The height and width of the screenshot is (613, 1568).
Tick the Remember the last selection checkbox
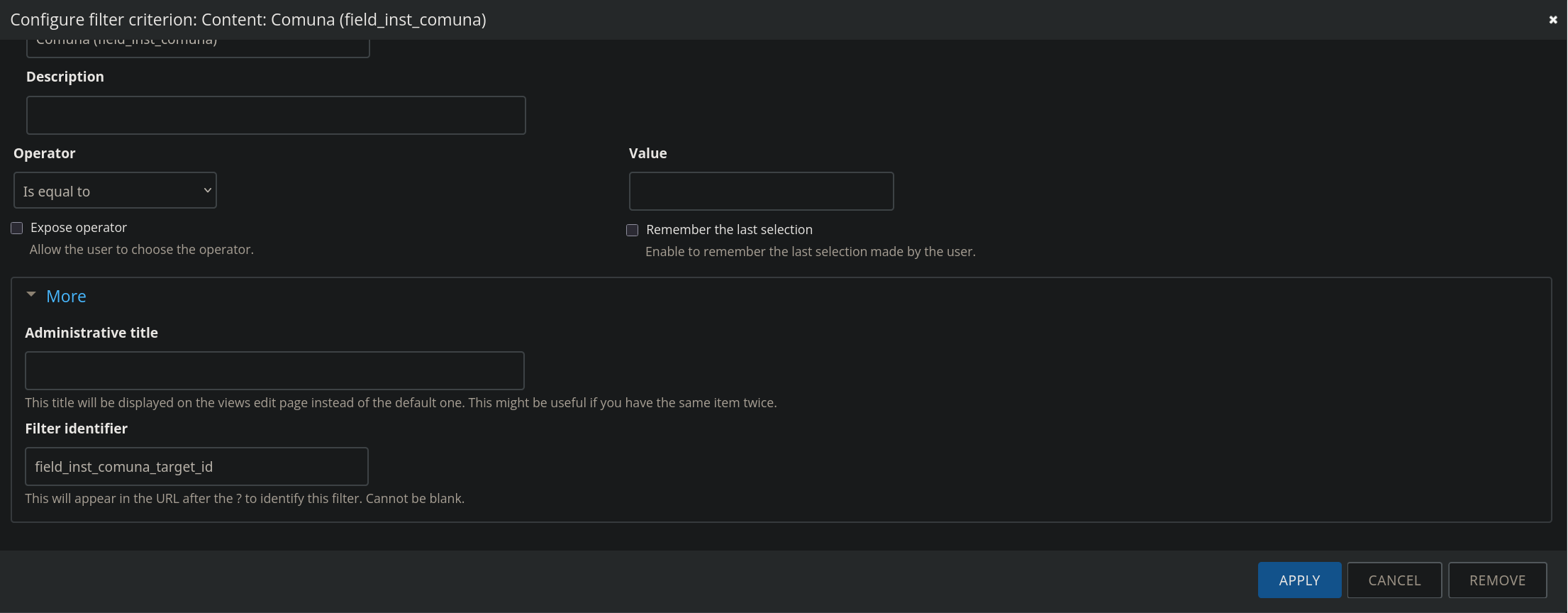(633, 230)
